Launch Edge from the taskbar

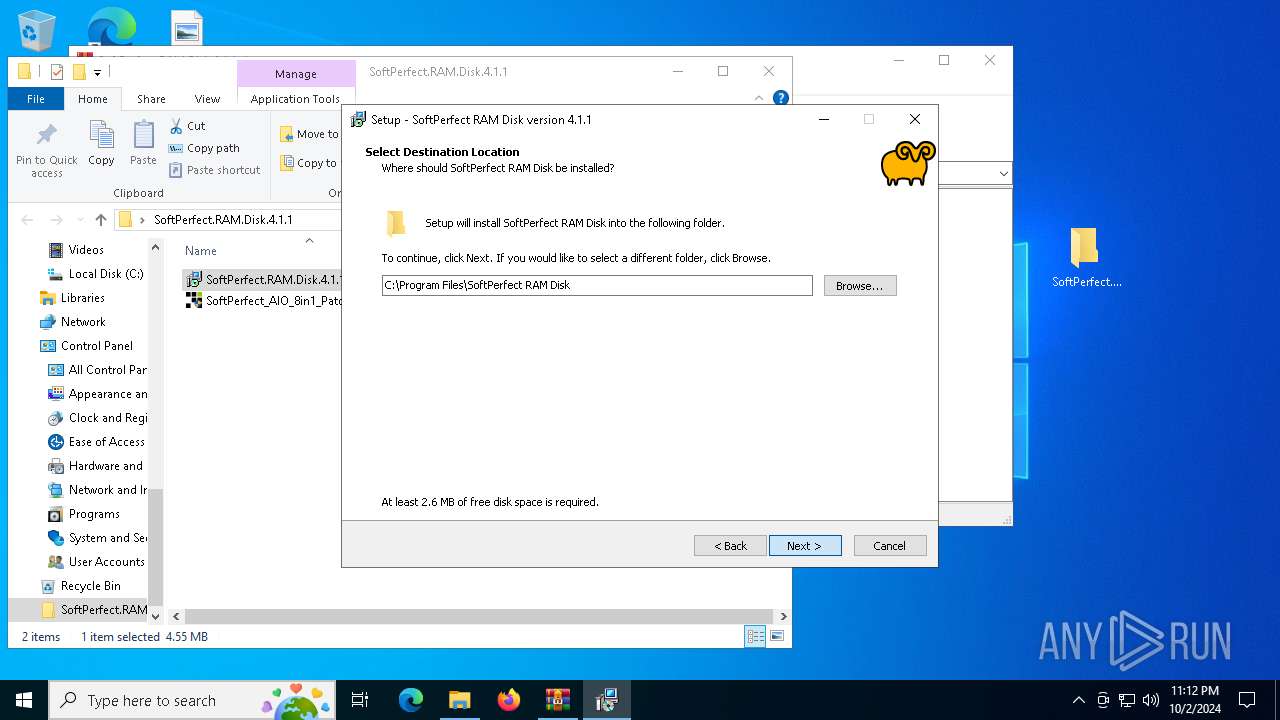pos(410,700)
